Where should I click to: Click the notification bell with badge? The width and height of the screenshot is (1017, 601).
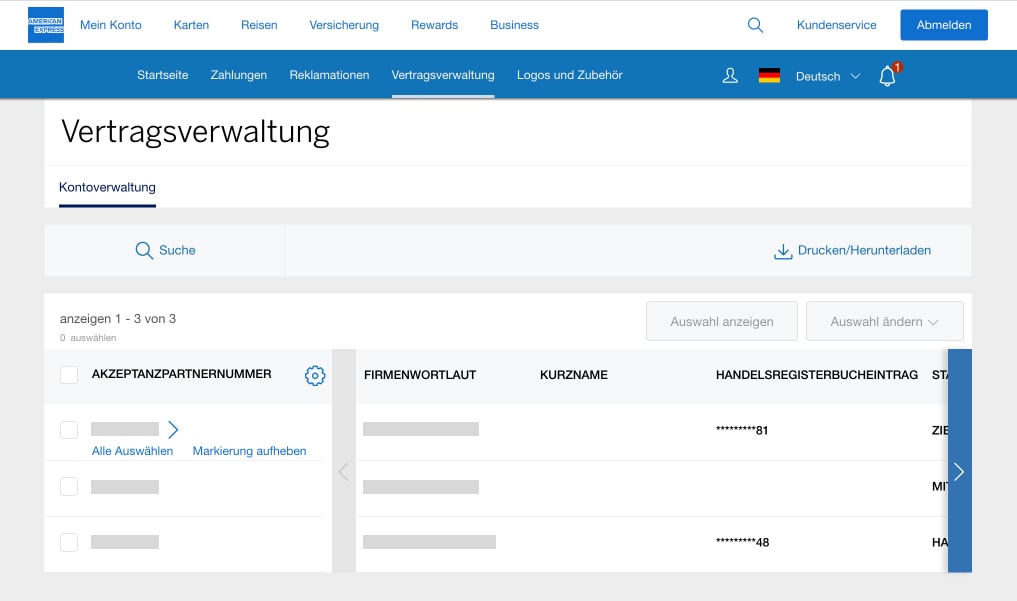click(887, 75)
